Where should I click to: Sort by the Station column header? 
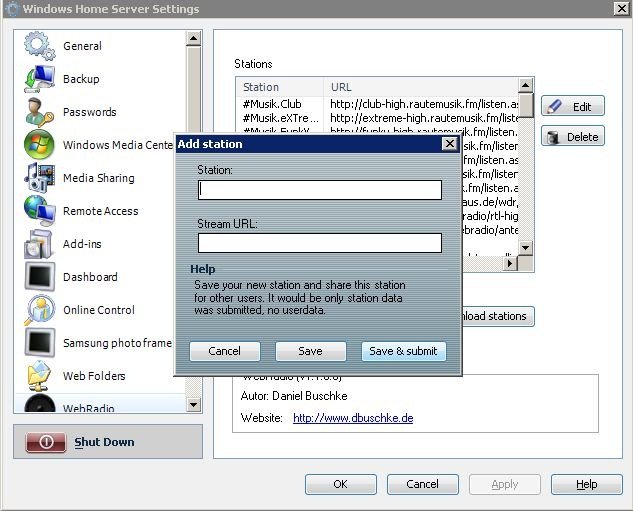coord(279,87)
